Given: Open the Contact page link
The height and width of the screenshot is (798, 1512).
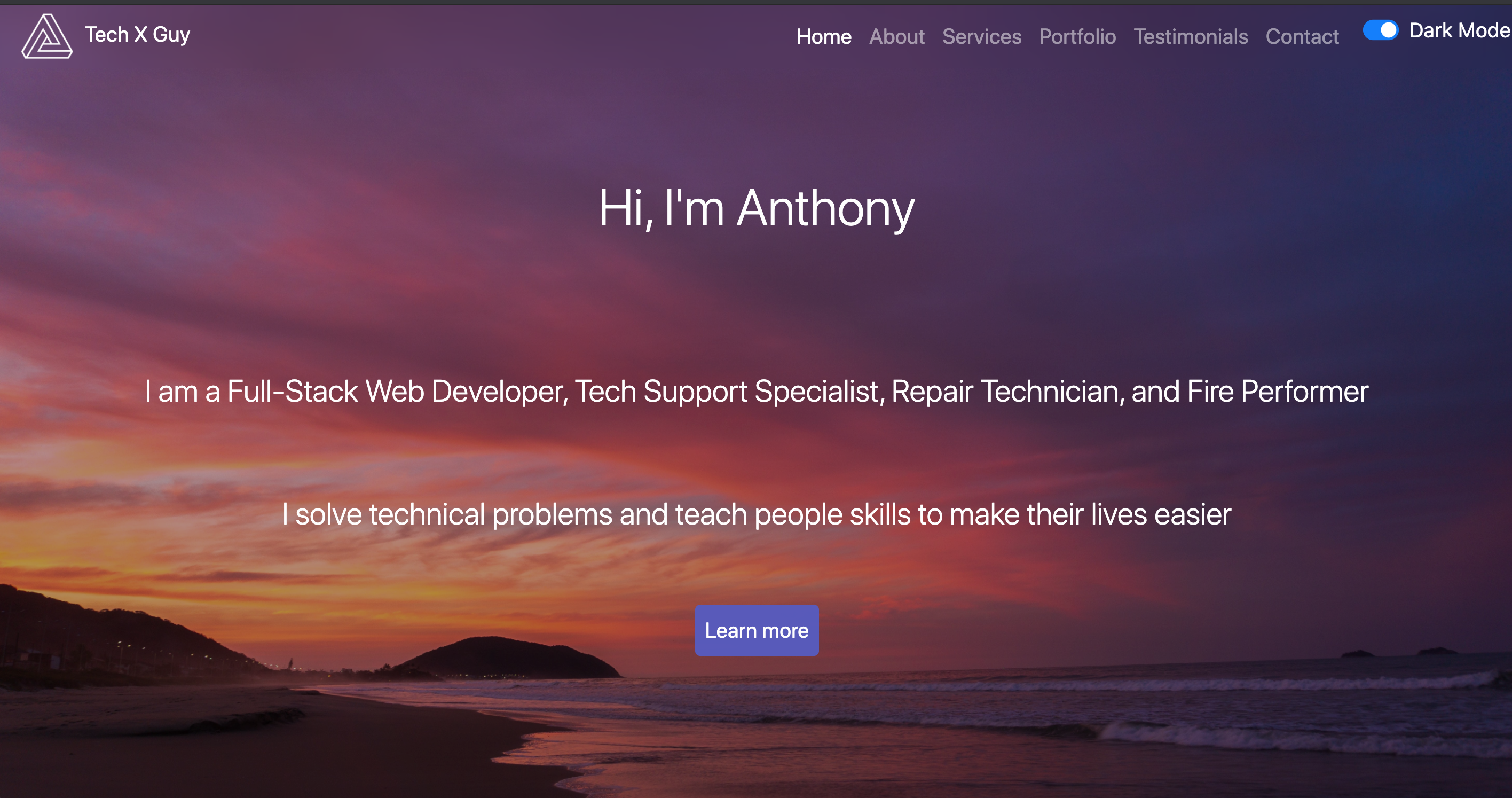Looking at the screenshot, I should point(1302,36).
